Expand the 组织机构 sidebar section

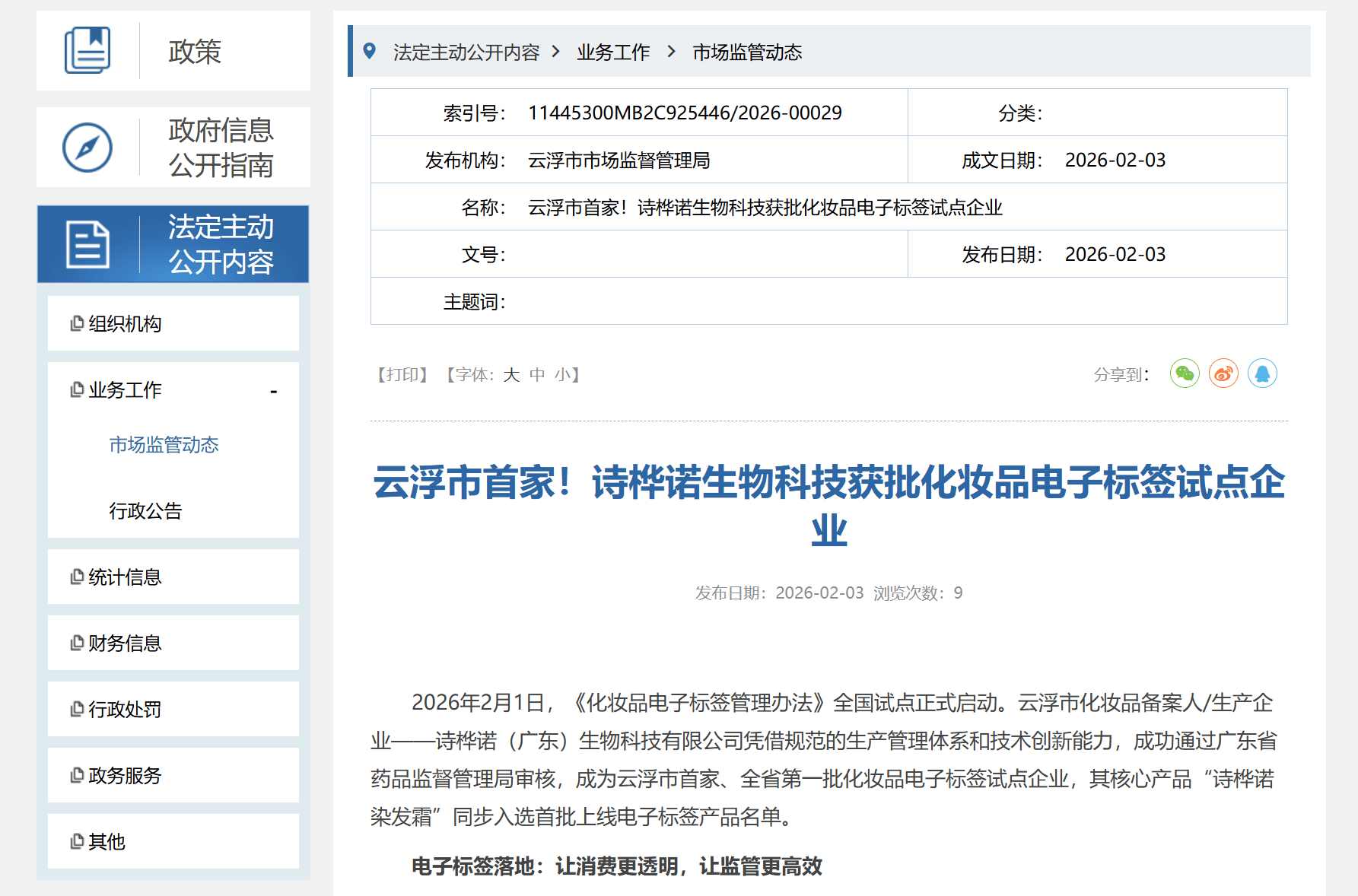[125, 324]
